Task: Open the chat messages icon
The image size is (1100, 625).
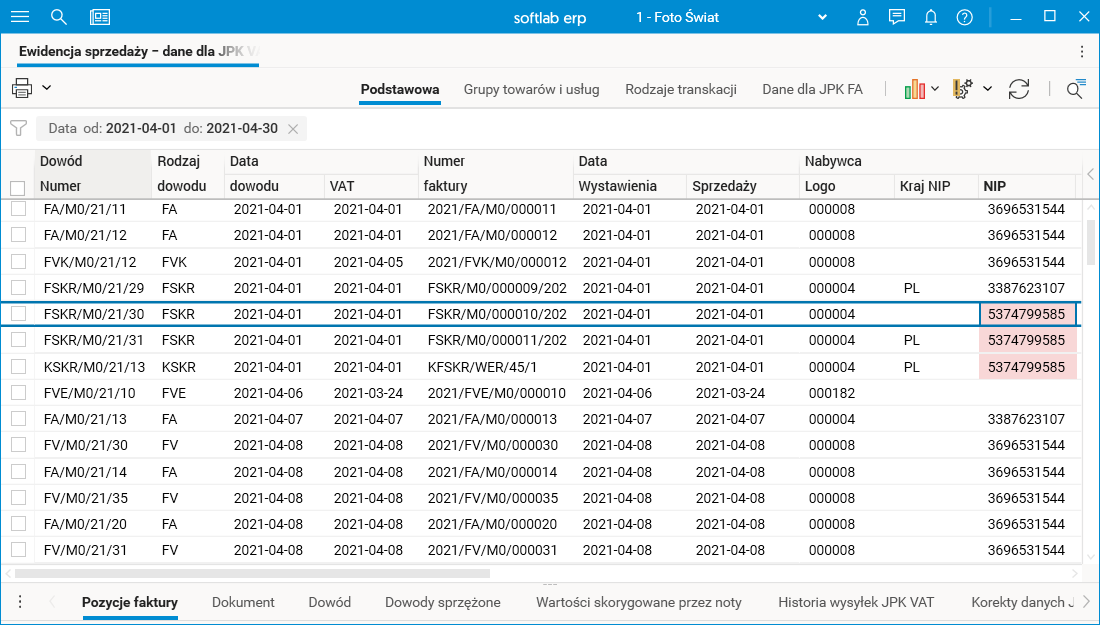Action: click(x=897, y=17)
